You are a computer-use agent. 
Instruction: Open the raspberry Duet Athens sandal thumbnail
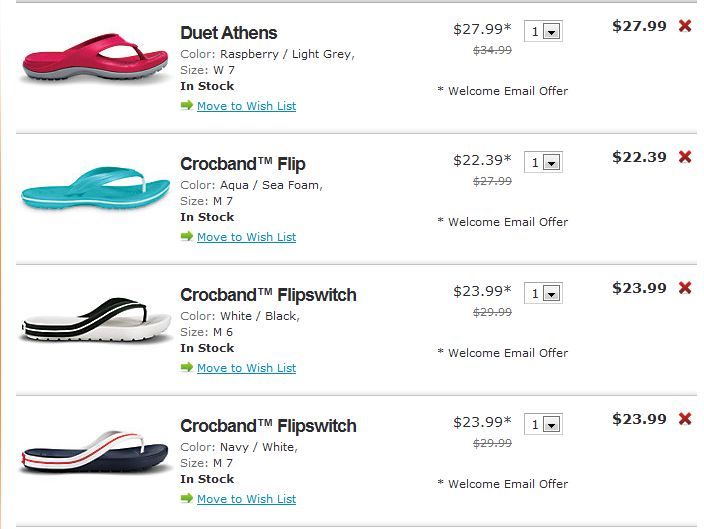pos(94,60)
